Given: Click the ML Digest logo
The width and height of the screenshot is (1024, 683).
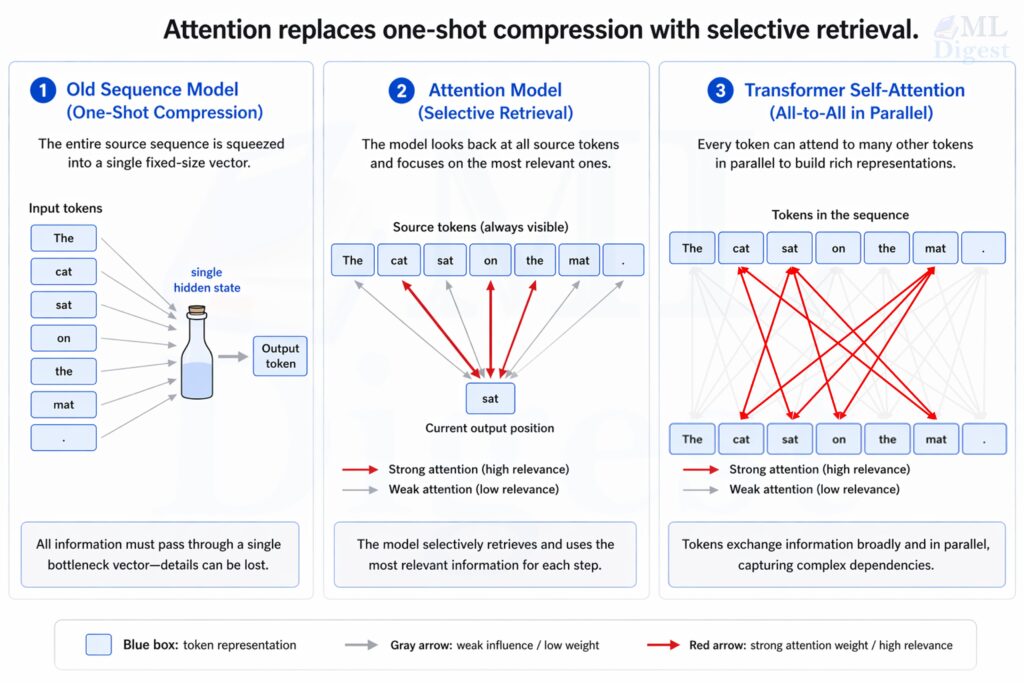Looking at the screenshot, I should 969,40.
